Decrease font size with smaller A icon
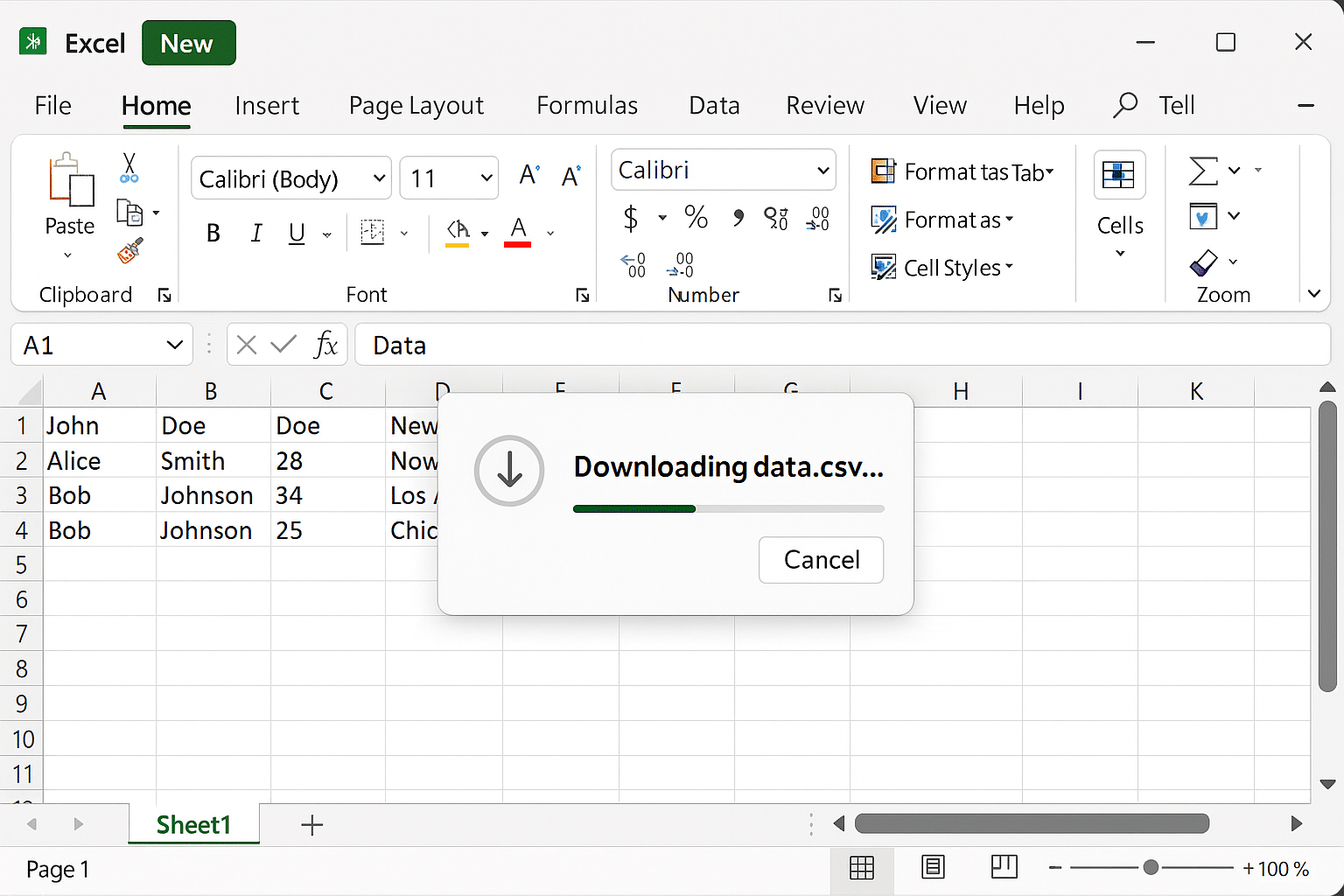The image size is (1344, 896). 570,176
